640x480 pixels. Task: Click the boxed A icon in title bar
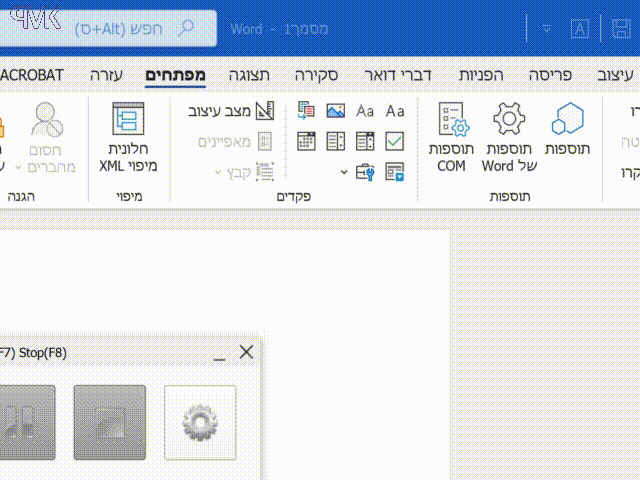[580, 29]
